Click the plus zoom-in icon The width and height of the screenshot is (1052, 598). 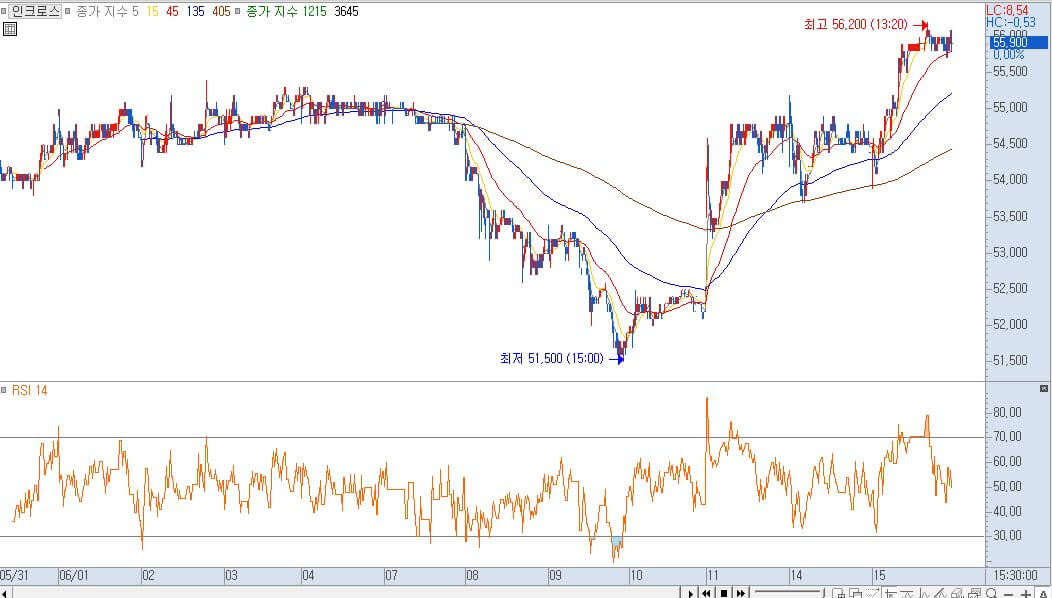1026,594
